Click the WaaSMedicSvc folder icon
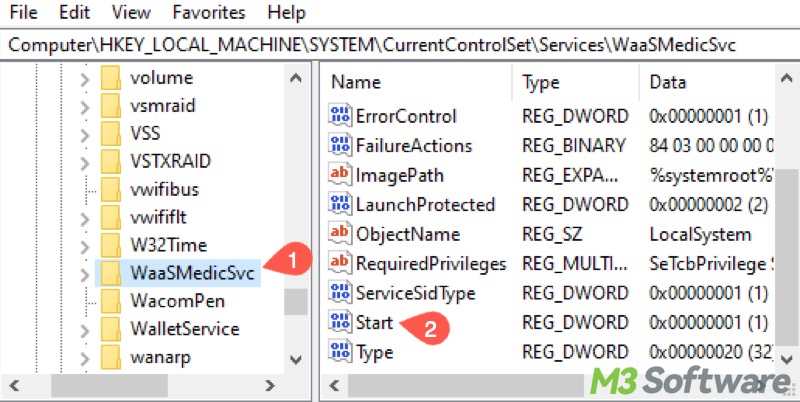This screenshot has width=800, height=402. click(x=111, y=273)
